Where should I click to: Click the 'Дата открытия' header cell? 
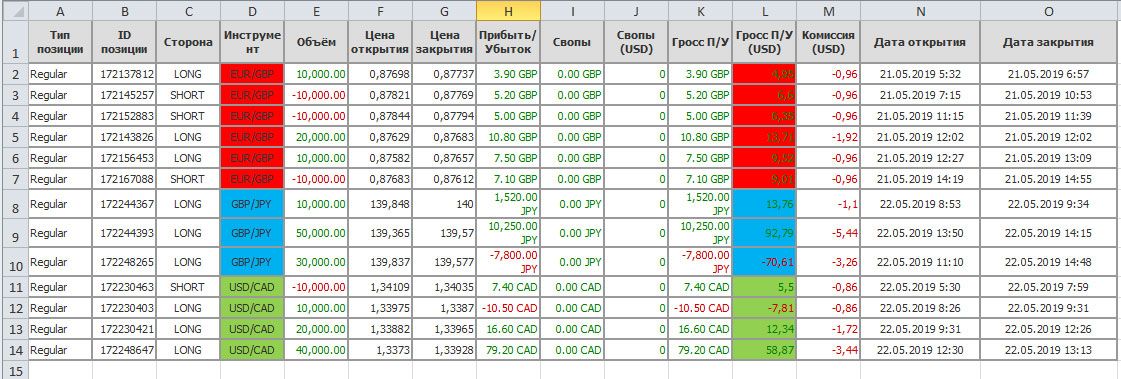(x=920, y=42)
